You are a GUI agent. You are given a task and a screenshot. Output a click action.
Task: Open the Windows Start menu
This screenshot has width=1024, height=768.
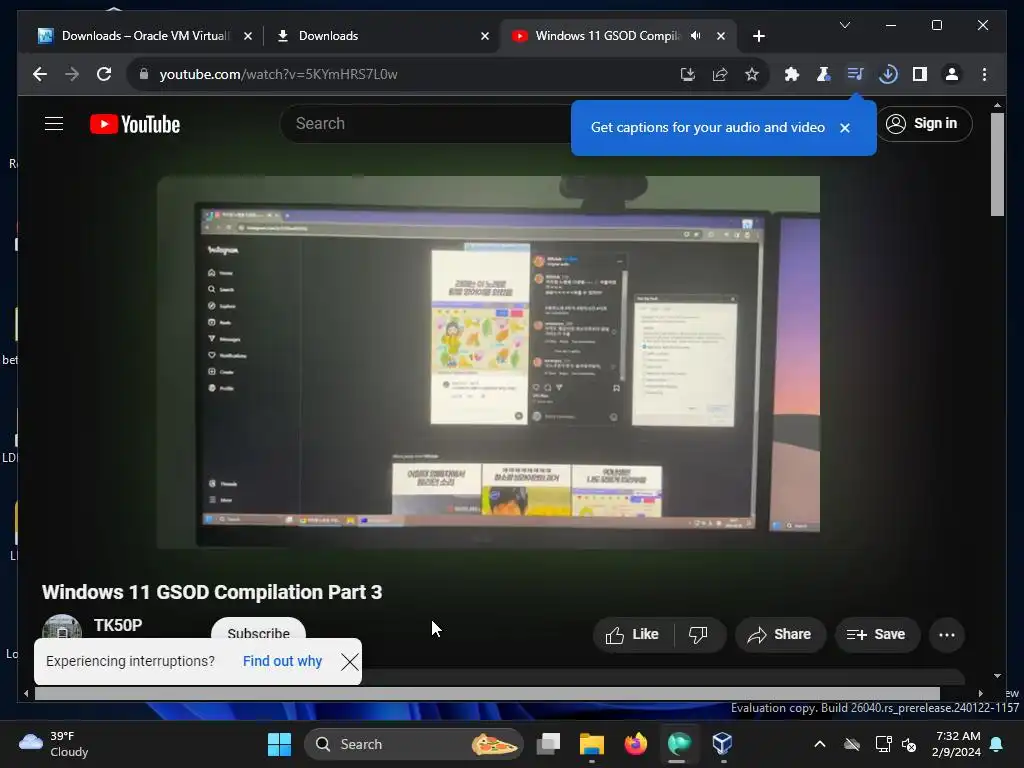(x=280, y=744)
